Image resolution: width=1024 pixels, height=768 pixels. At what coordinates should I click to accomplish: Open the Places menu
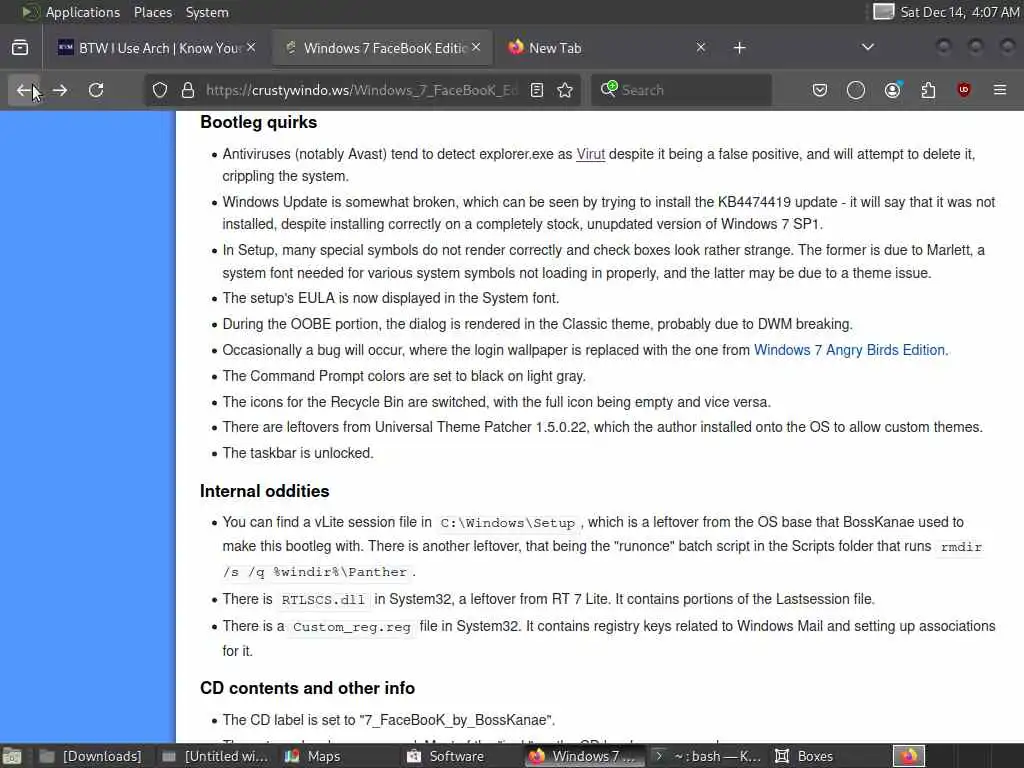(x=153, y=12)
